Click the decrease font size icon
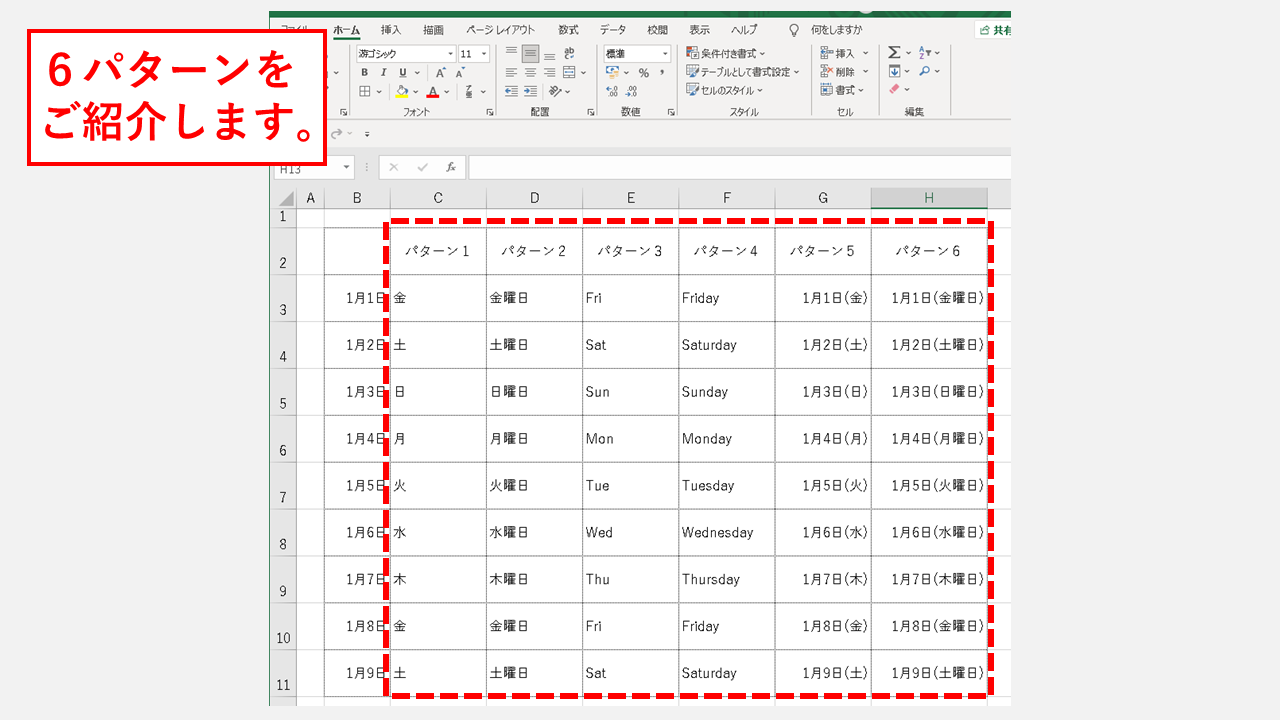 (460, 72)
